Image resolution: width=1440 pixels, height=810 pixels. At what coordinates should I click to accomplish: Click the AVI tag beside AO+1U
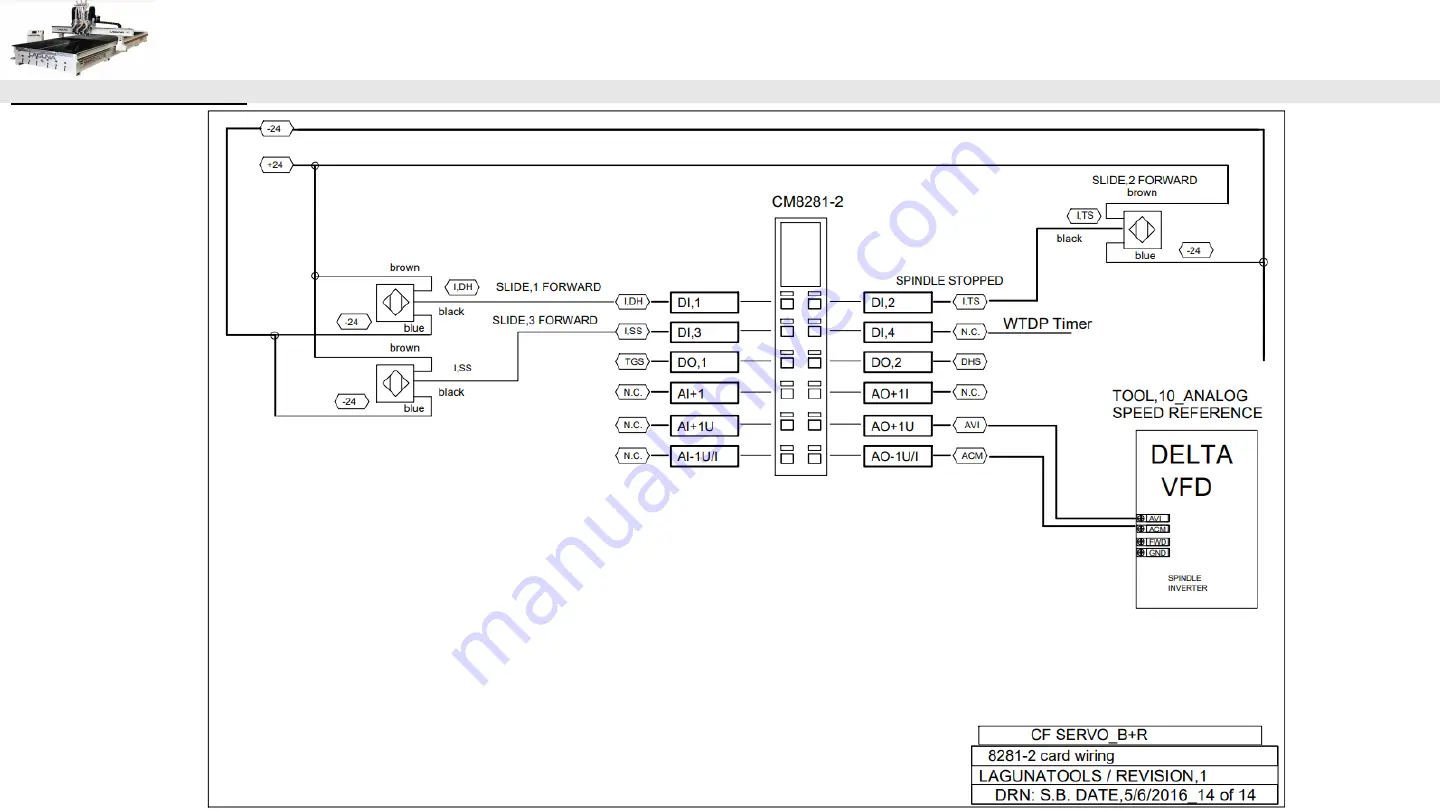pos(970,425)
